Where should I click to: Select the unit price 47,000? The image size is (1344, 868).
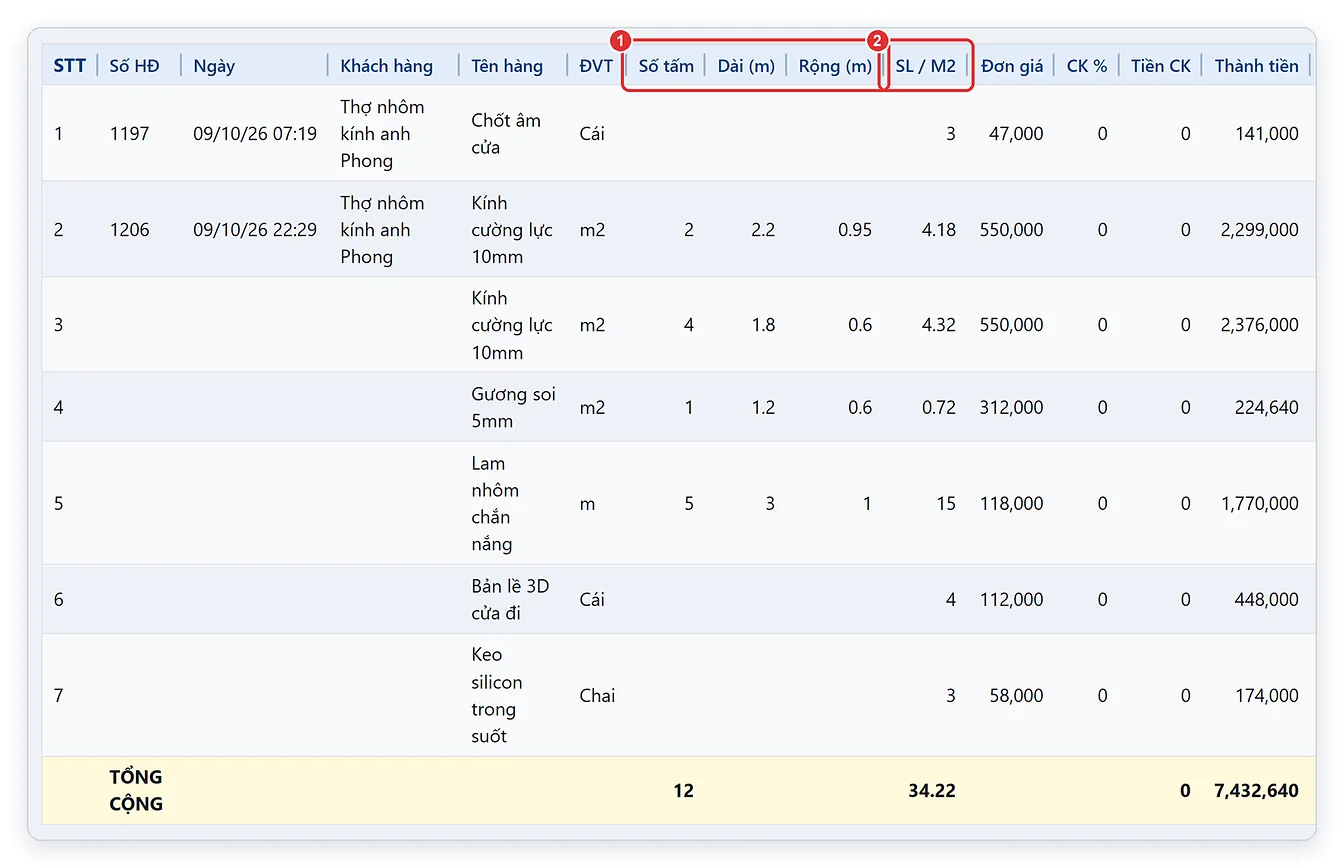pos(1016,133)
